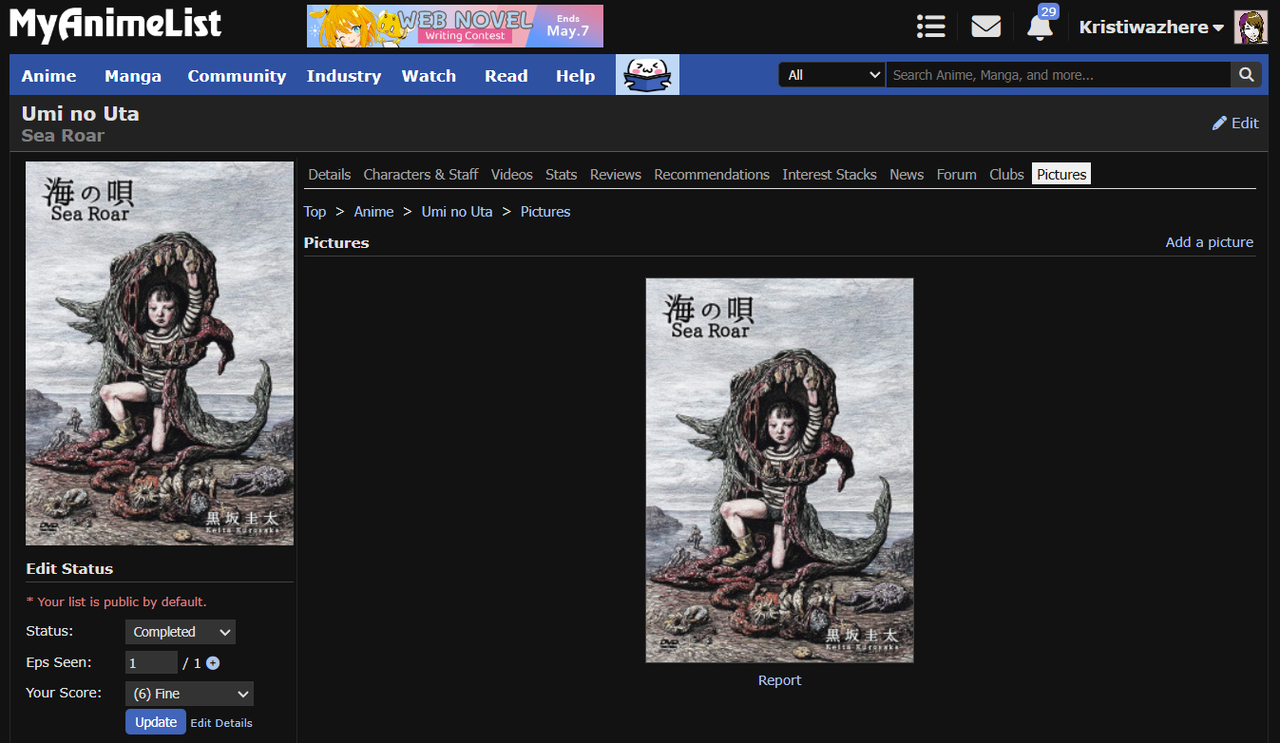Open the search category 'All' dropdown
Screen dimensions: 1280x743
point(833,75)
